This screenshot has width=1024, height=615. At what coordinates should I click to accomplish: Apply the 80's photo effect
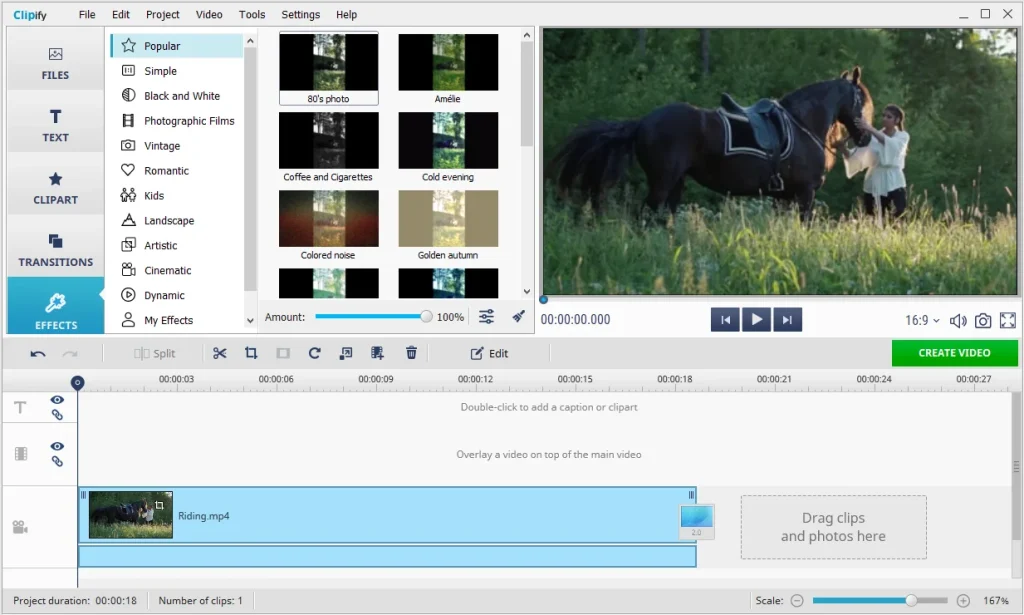(328, 69)
